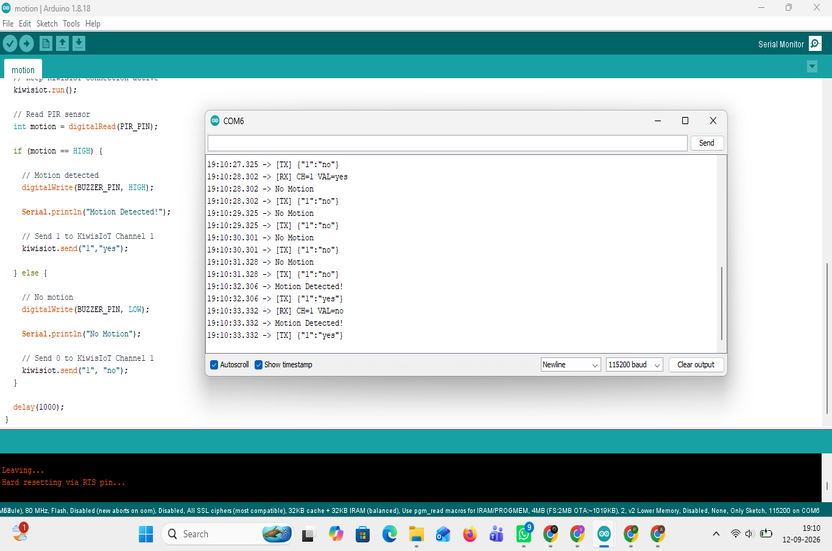The image size is (832, 551).
Task: Open the Edit menu
Action: click(25, 23)
